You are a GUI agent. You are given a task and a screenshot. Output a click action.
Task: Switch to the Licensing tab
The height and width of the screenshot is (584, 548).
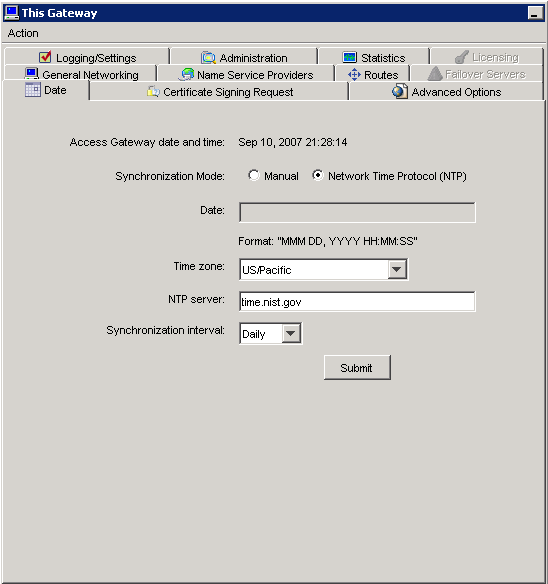point(486,57)
